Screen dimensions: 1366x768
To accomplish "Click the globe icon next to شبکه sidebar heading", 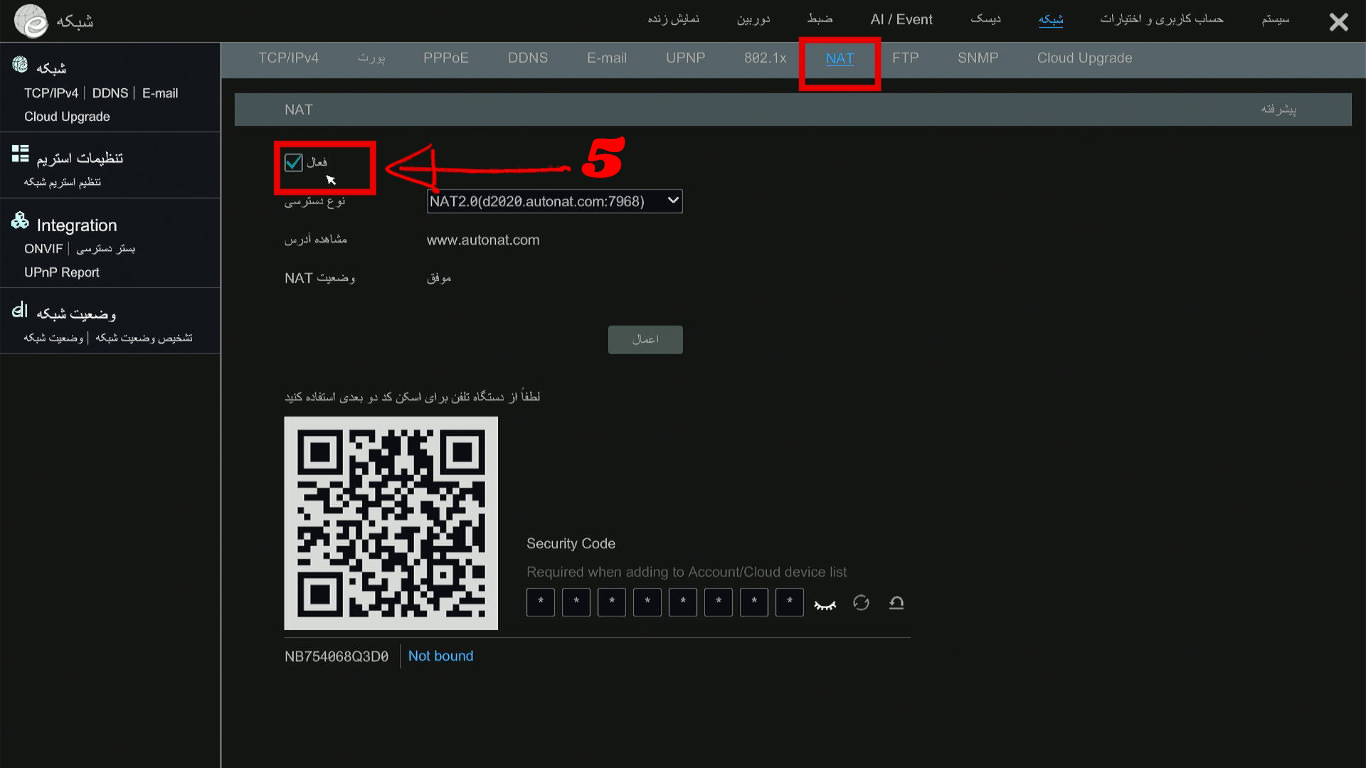I will (20, 65).
